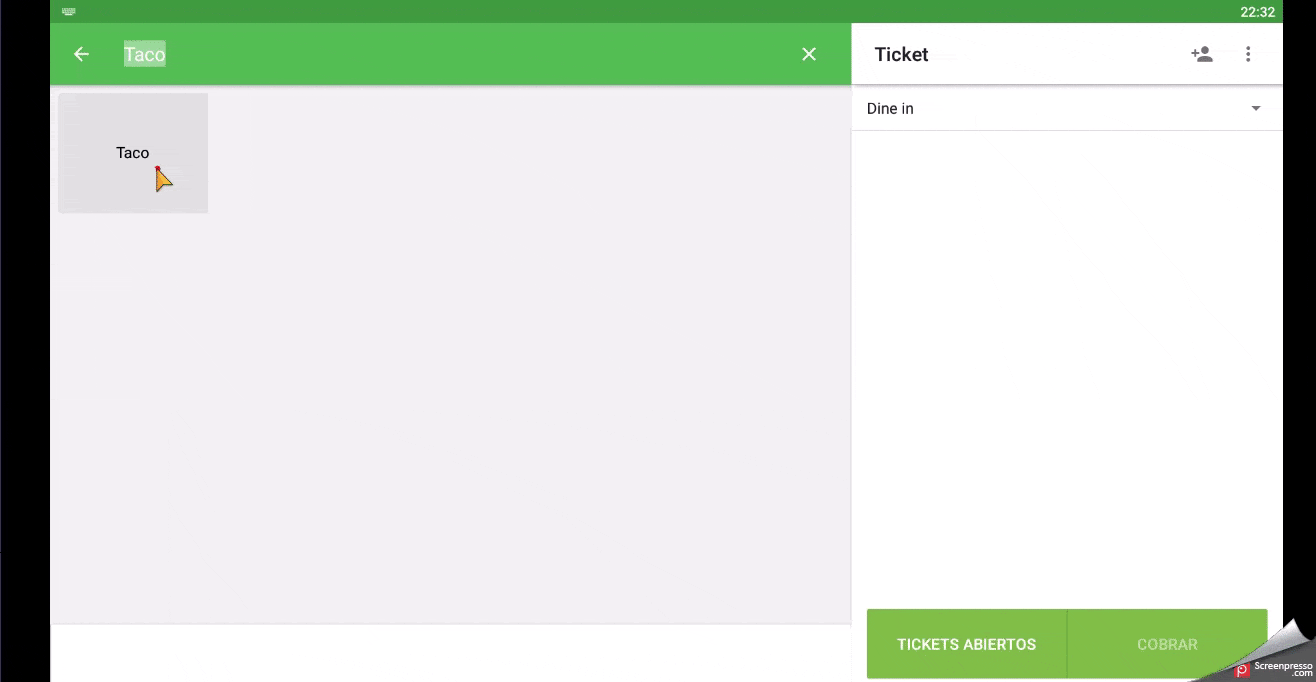
Task: Clear the search with the X icon
Action: coord(809,54)
